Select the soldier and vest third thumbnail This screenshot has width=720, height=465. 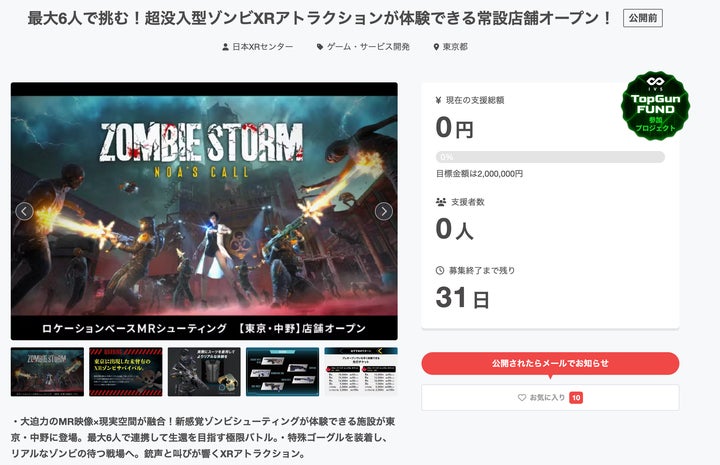[x=204, y=372]
